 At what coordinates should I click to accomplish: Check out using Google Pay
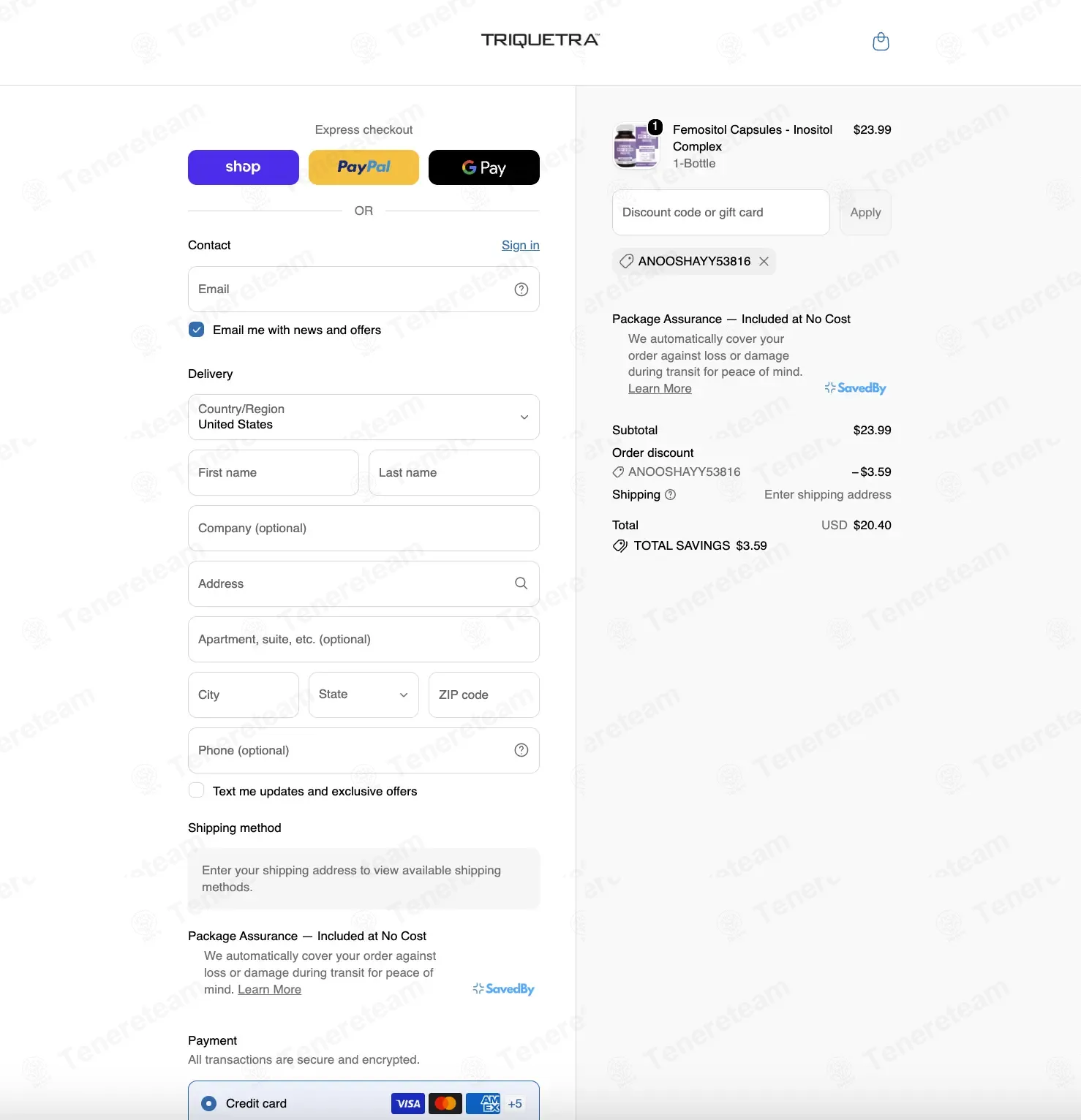484,167
